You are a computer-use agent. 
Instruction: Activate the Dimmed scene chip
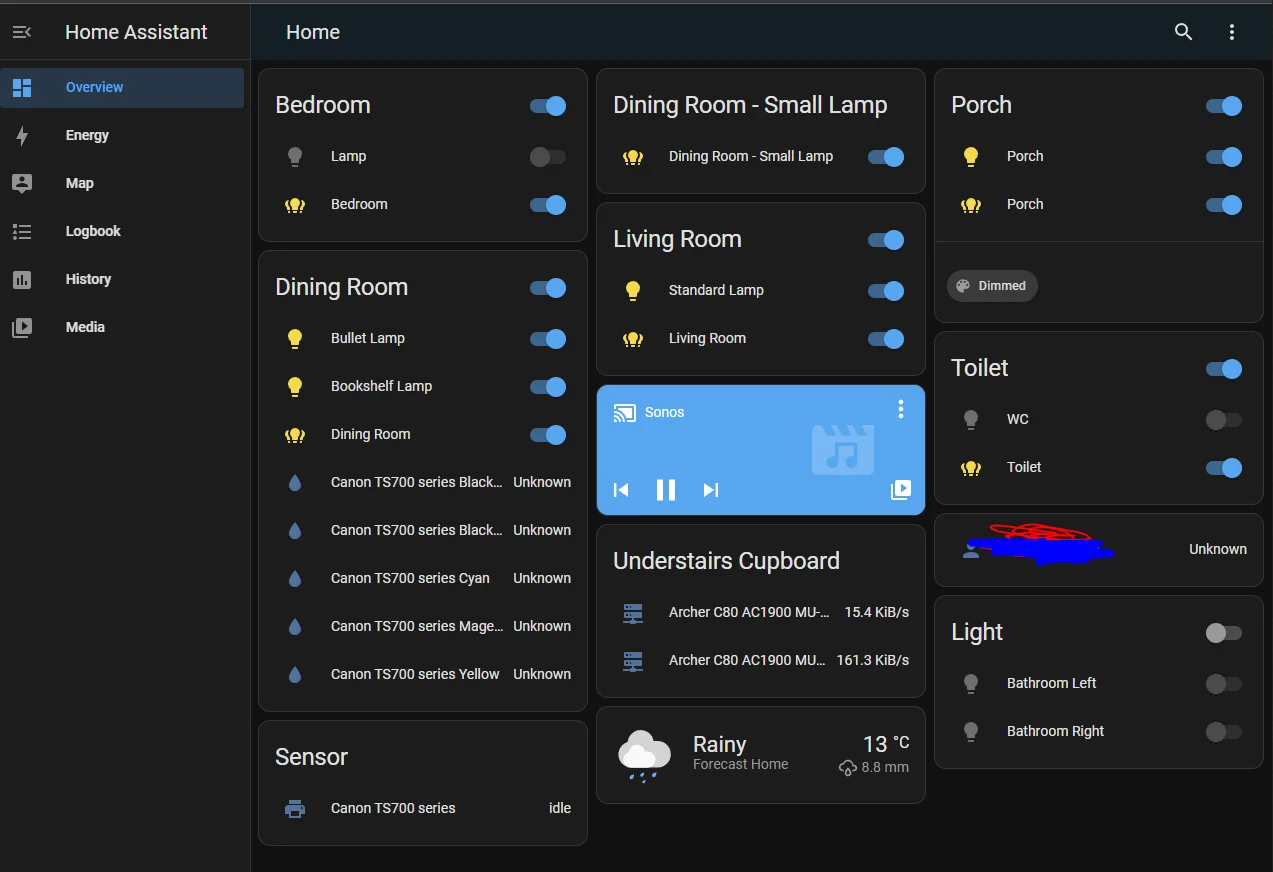point(992,286)
